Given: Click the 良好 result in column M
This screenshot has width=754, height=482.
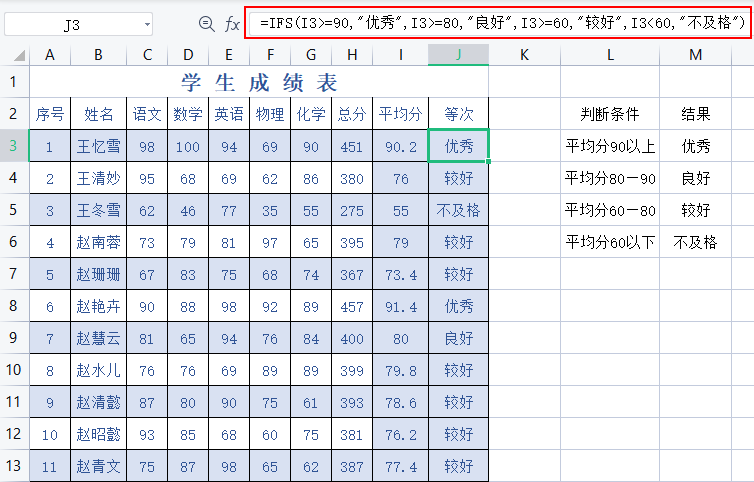Looking at the screenshot, I should point(695,178).
